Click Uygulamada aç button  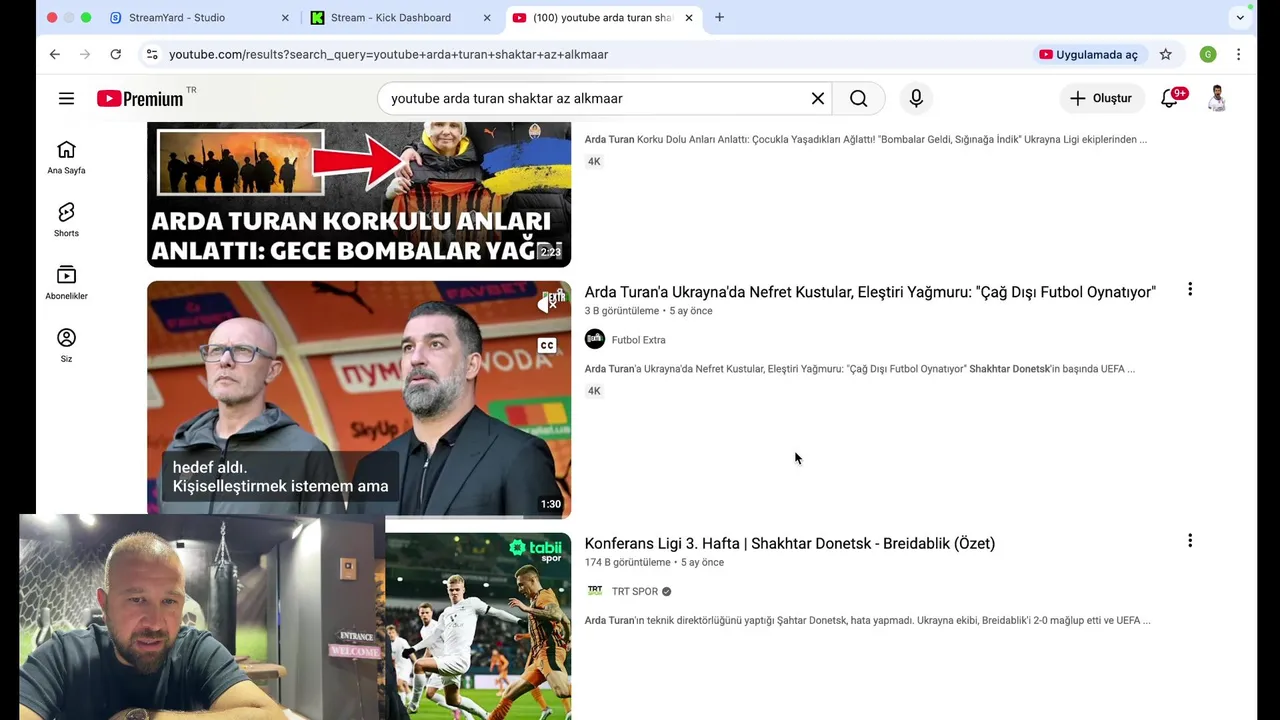coord(1088,54)
